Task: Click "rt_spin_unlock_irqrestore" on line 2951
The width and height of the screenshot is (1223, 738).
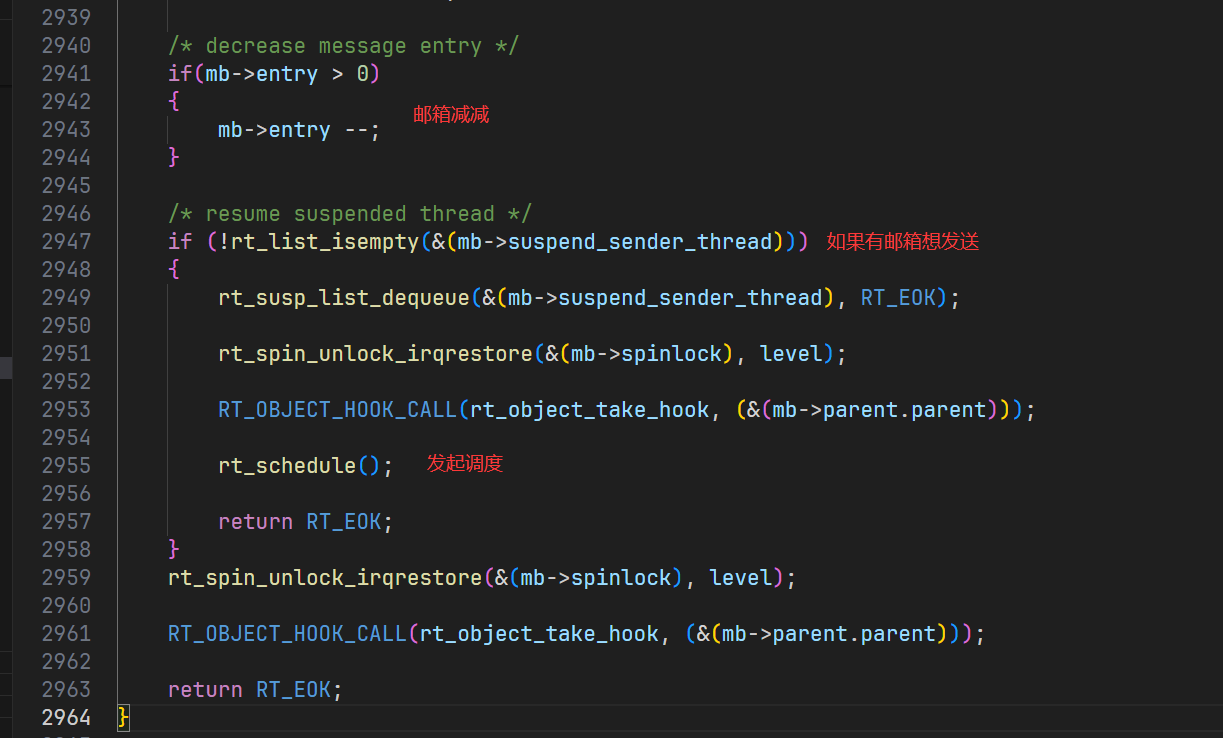Action: (375, 354)
